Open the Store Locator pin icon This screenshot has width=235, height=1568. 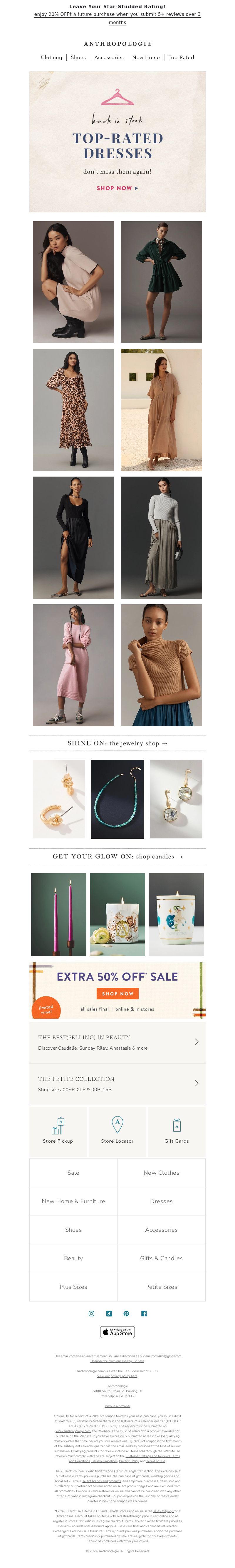click(118, 1124)
